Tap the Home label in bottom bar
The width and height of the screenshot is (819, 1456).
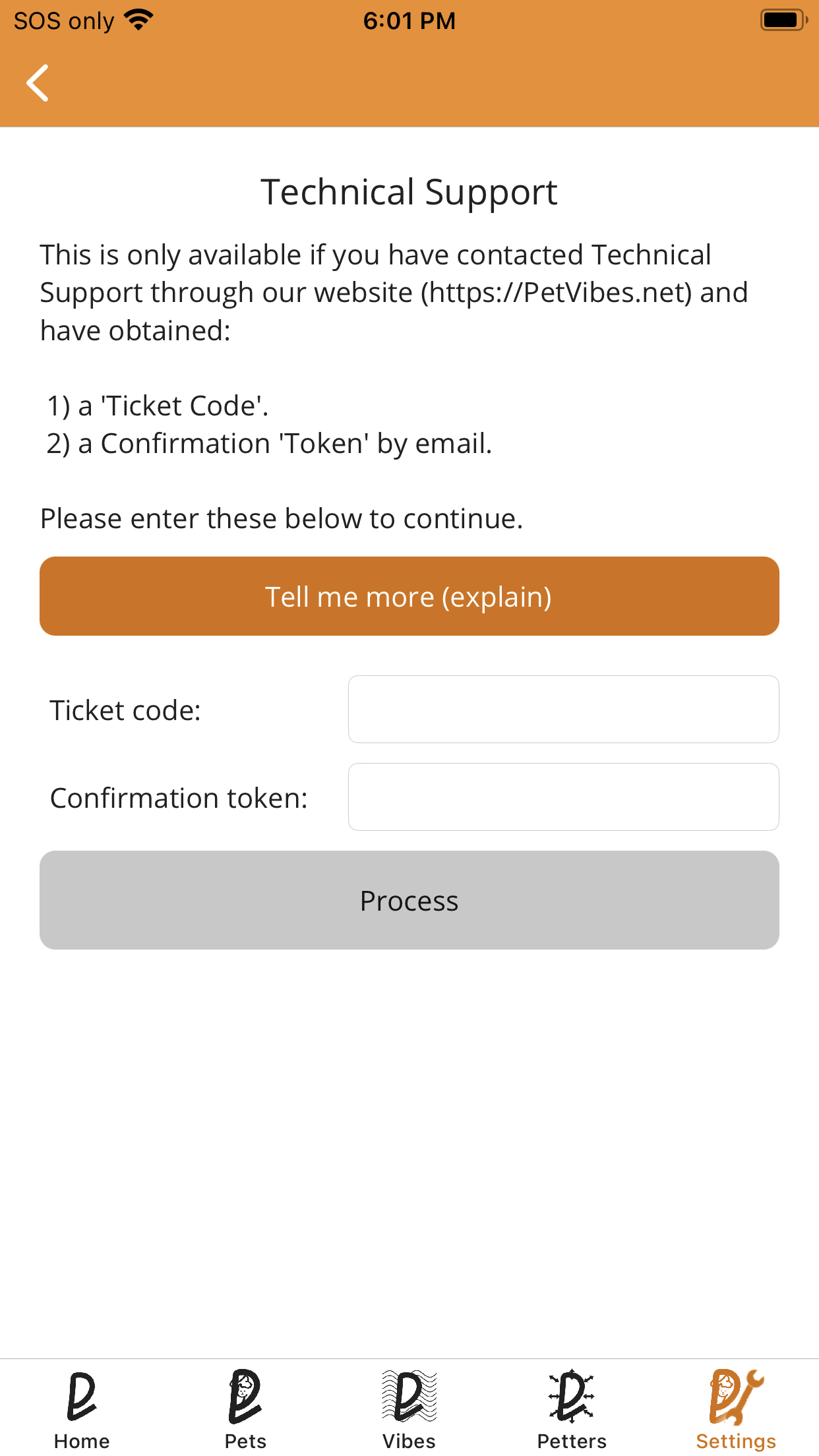pos(82,1441)
